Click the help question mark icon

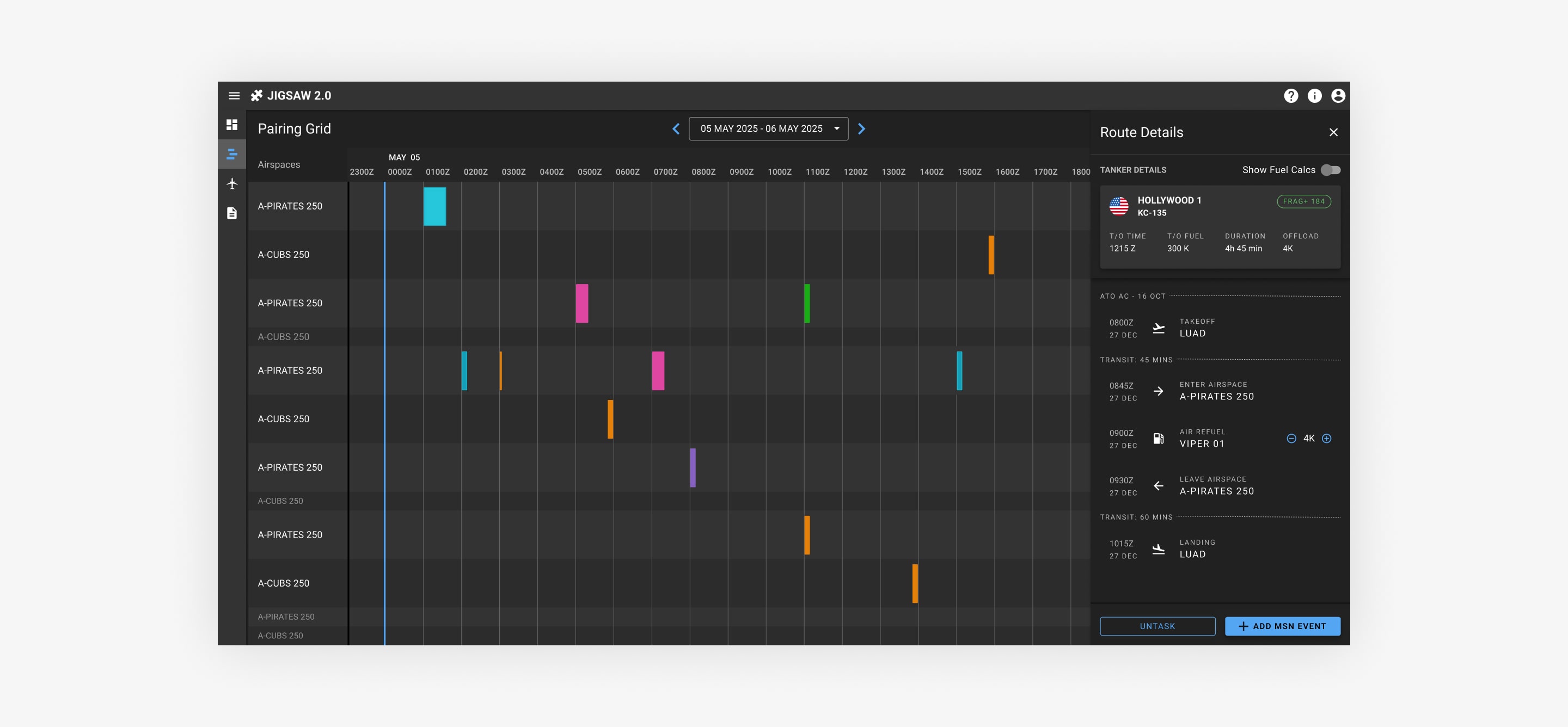click(1290, 96)
